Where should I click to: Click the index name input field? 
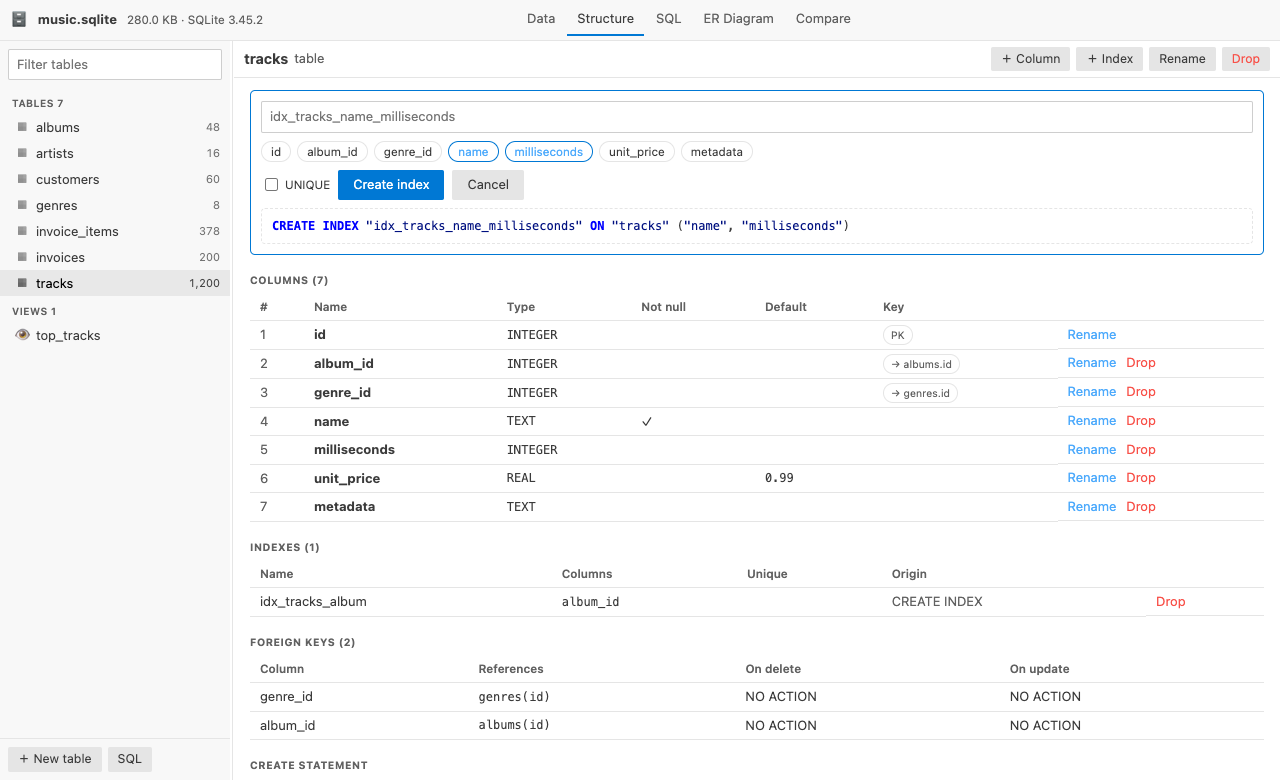757,117
